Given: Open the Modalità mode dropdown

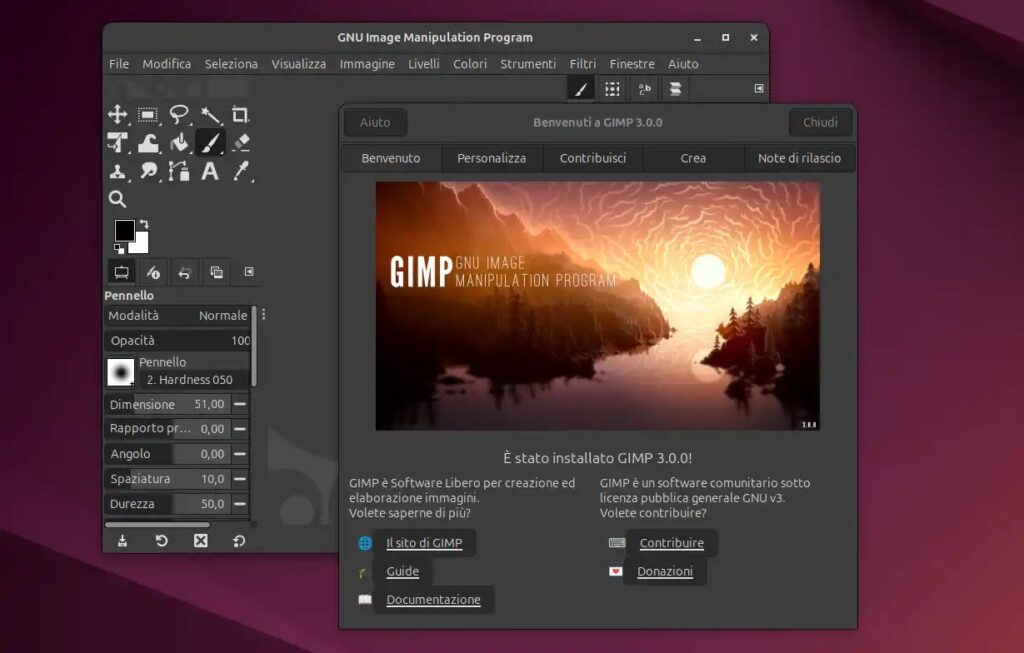Looking at the screenshot, I should pyautogui.click(x=220, y=315).
